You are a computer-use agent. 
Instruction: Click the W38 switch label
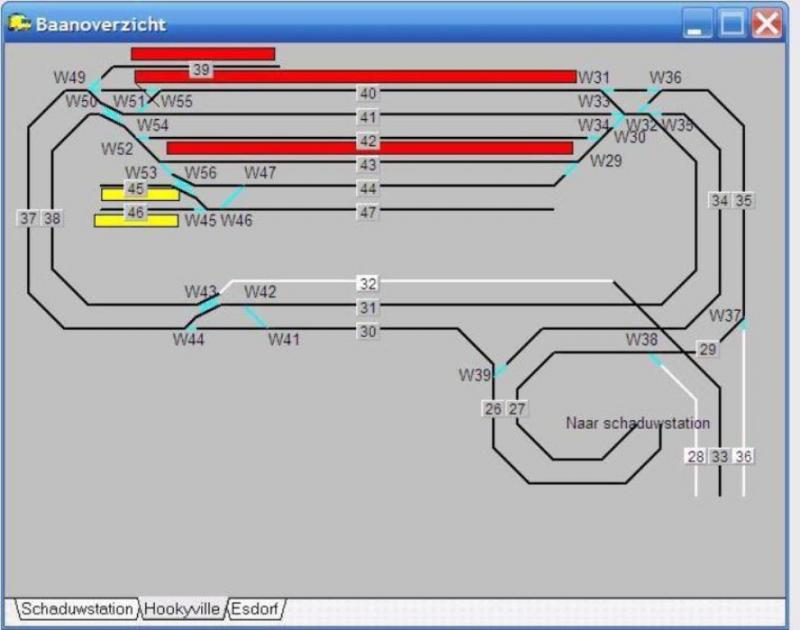point(642,339)
